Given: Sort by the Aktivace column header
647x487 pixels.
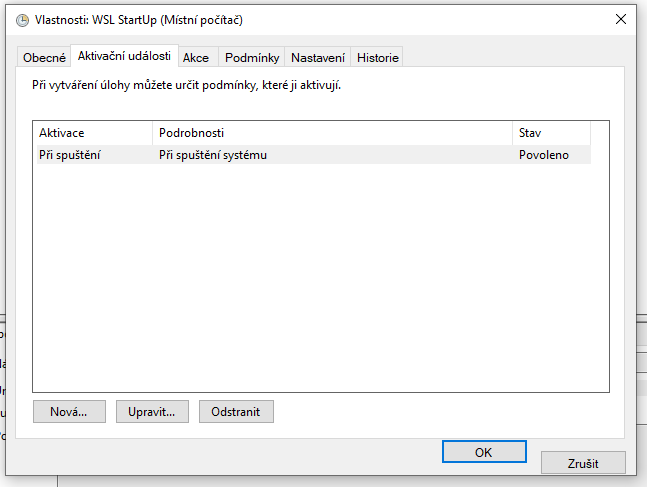Looking at the screenshot, I should click(x=93, y=133).
